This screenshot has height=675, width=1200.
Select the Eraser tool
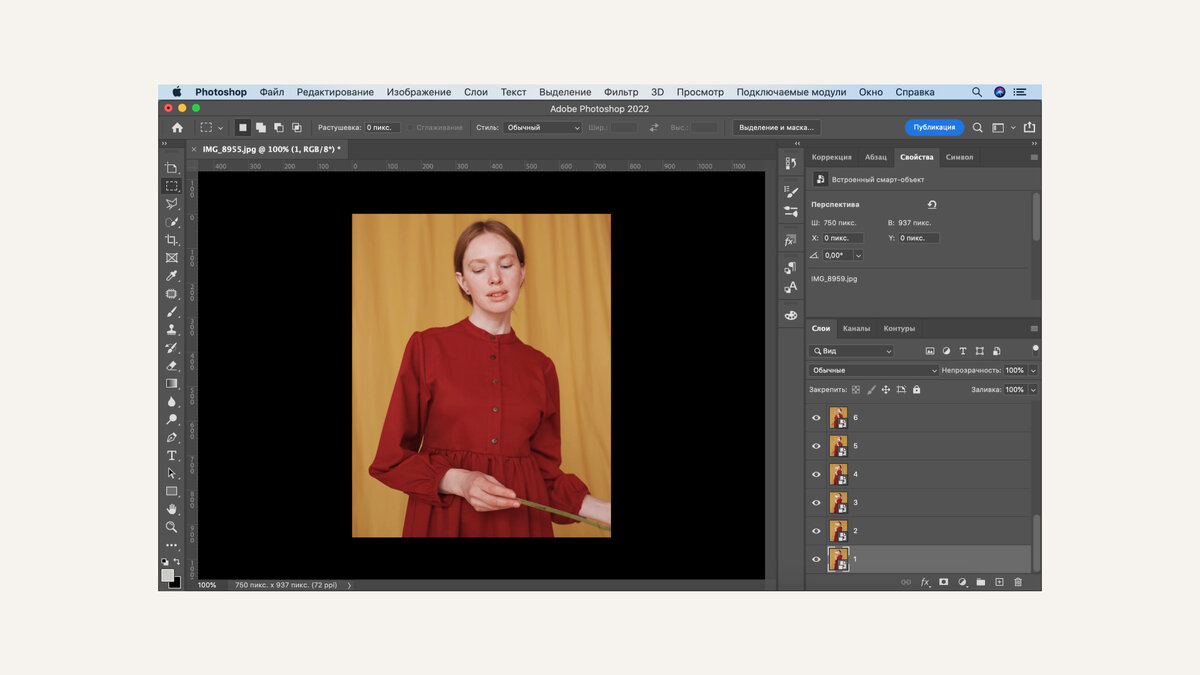pyautogui.click(x=172, y=365)
